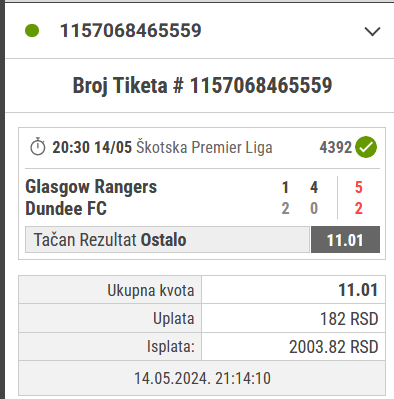The width and height of the screenshot is (394, 399).
Task: Open the Dundee FC team name
Action: (x=66, y=208)
